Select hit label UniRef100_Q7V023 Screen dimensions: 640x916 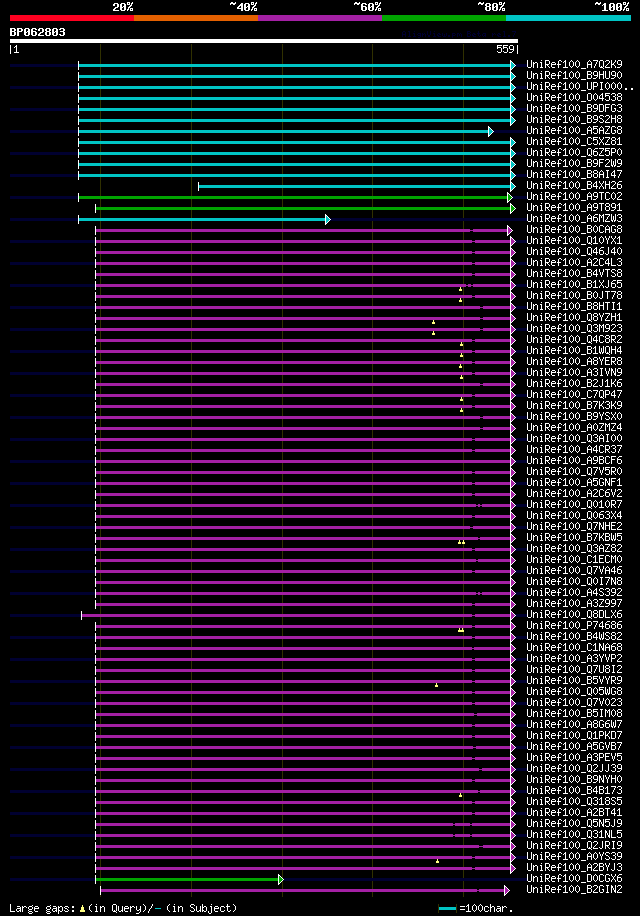pyautogui.click(x=574, y=702)
